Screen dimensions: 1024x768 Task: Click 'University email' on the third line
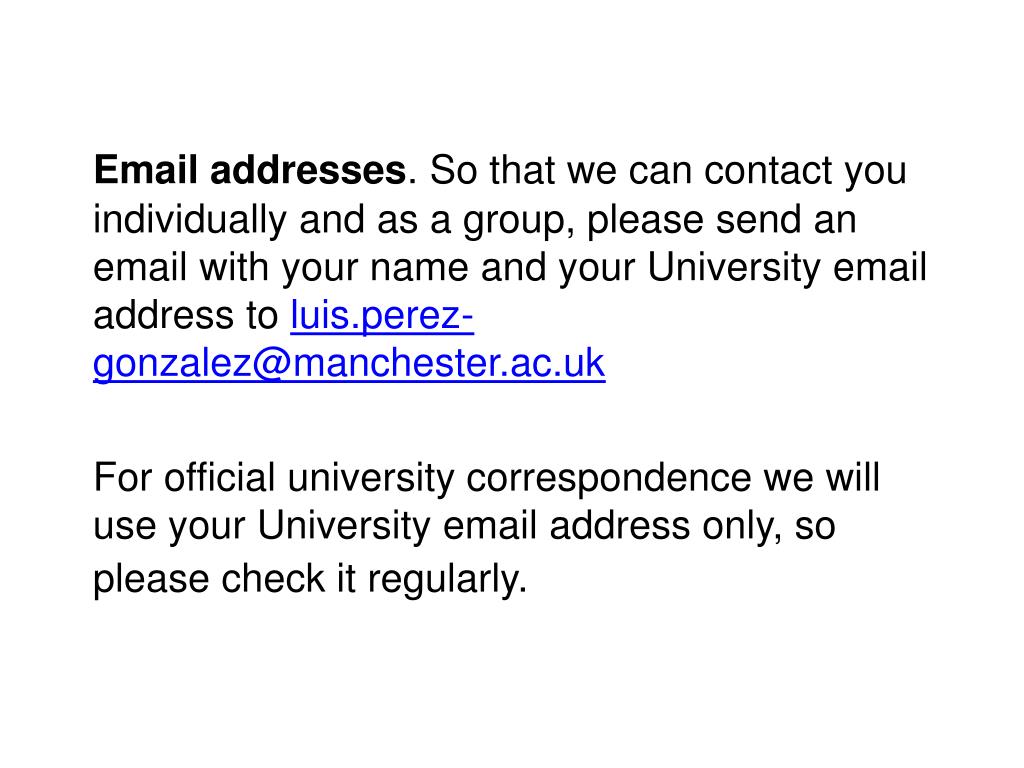click(x=787, y=268)
